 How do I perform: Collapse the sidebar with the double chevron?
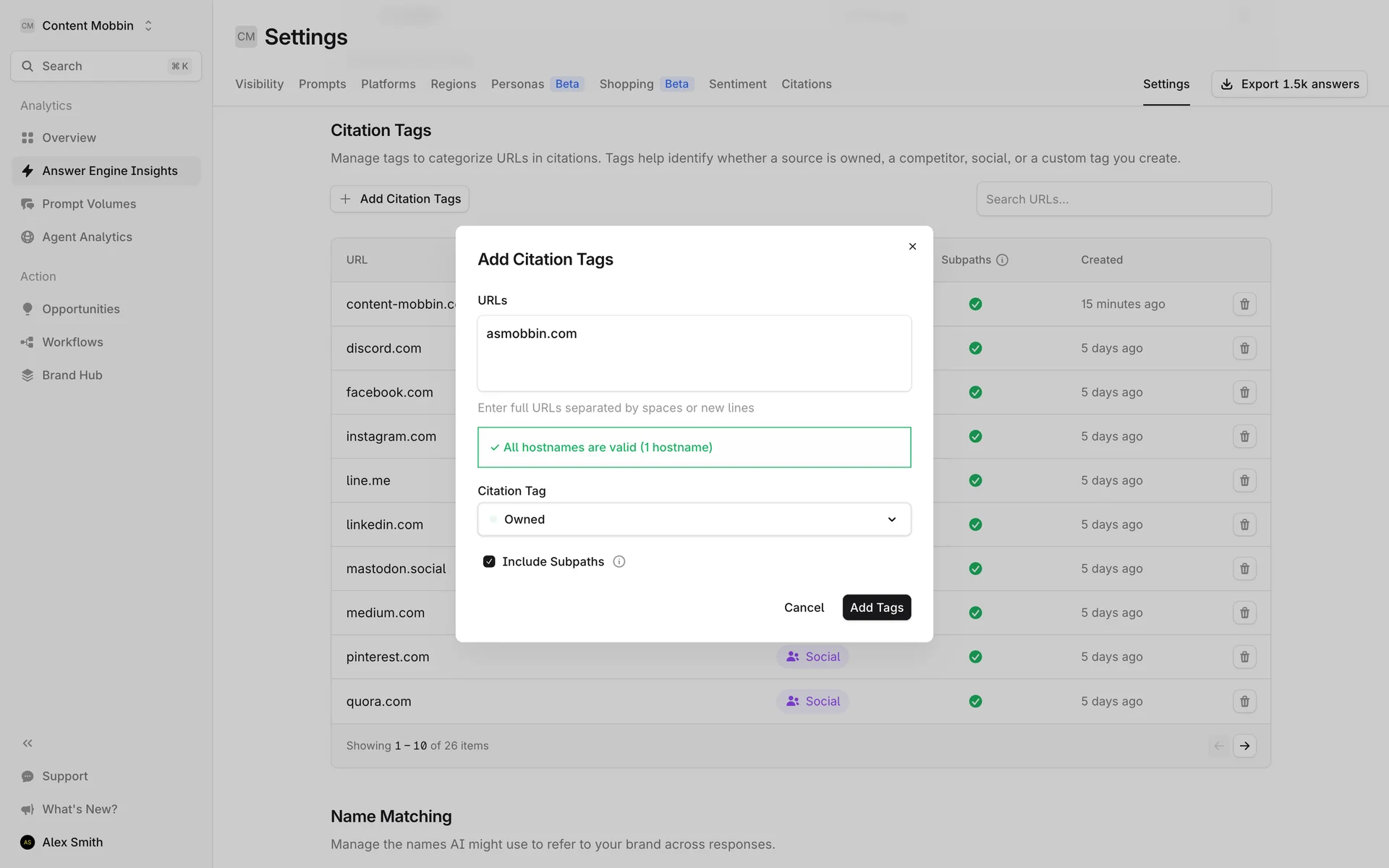coord(27,743)
